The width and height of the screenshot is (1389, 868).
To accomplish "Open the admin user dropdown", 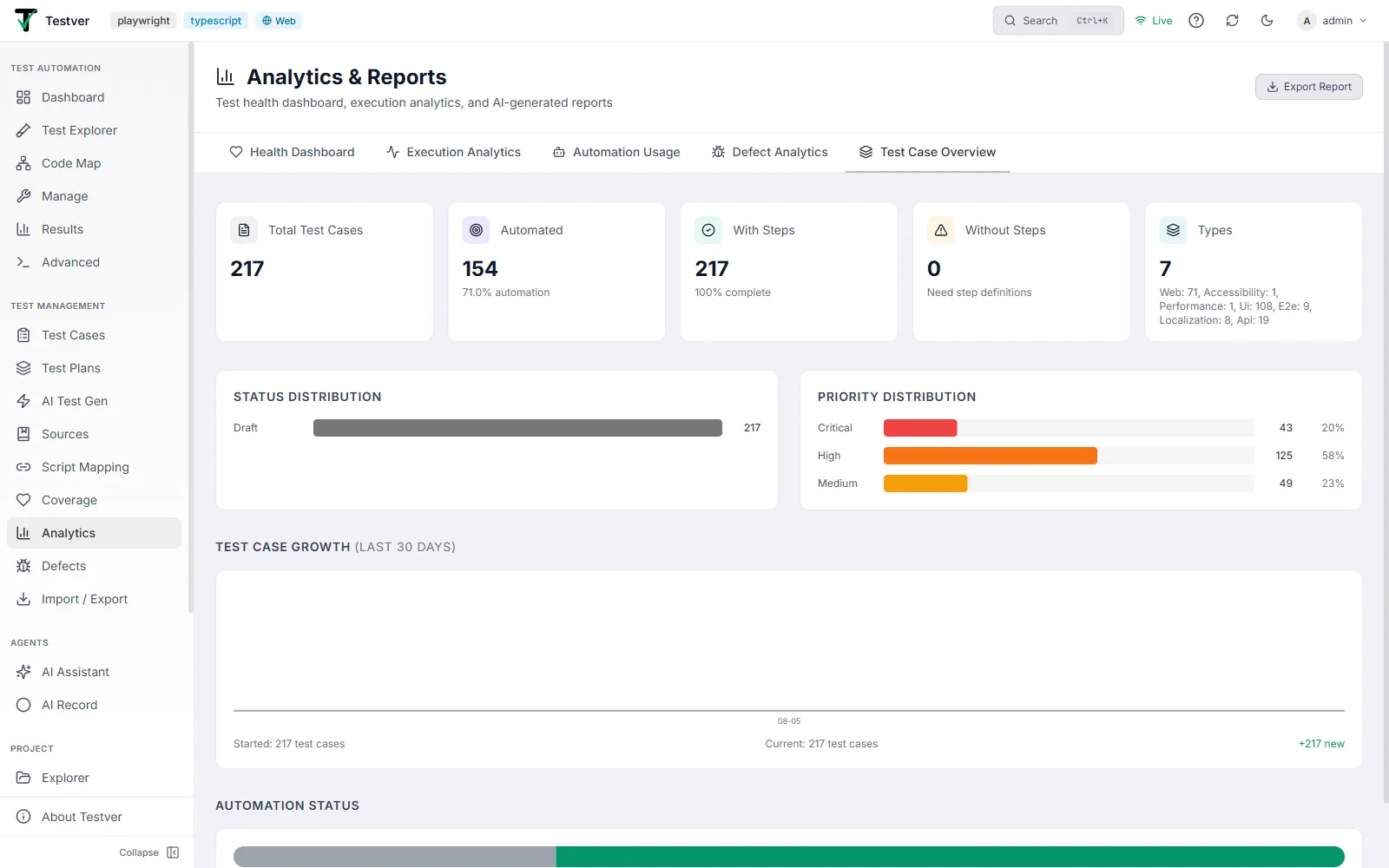I will click(1333, 21).
